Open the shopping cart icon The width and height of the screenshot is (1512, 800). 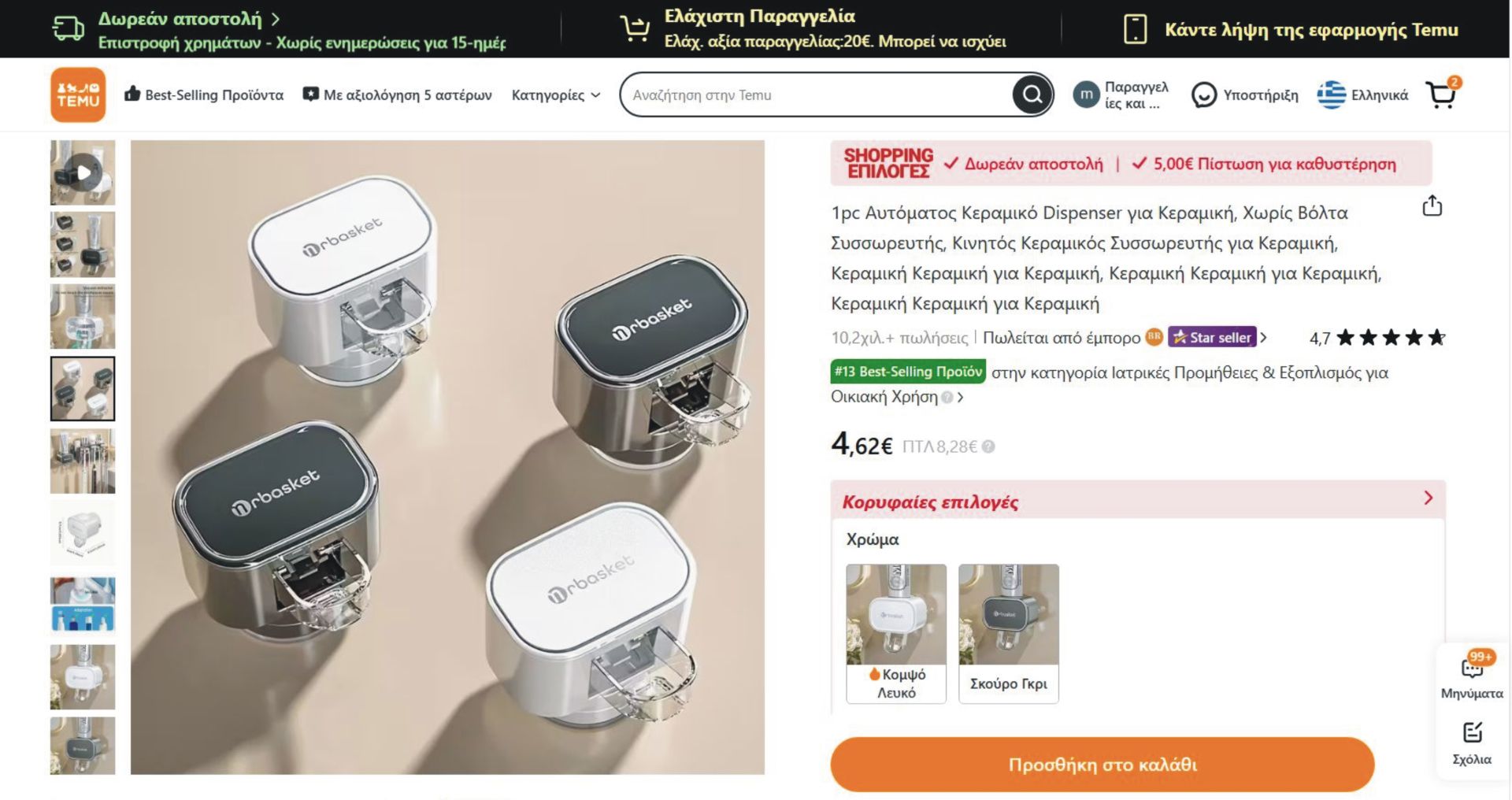coord(1443,94)
